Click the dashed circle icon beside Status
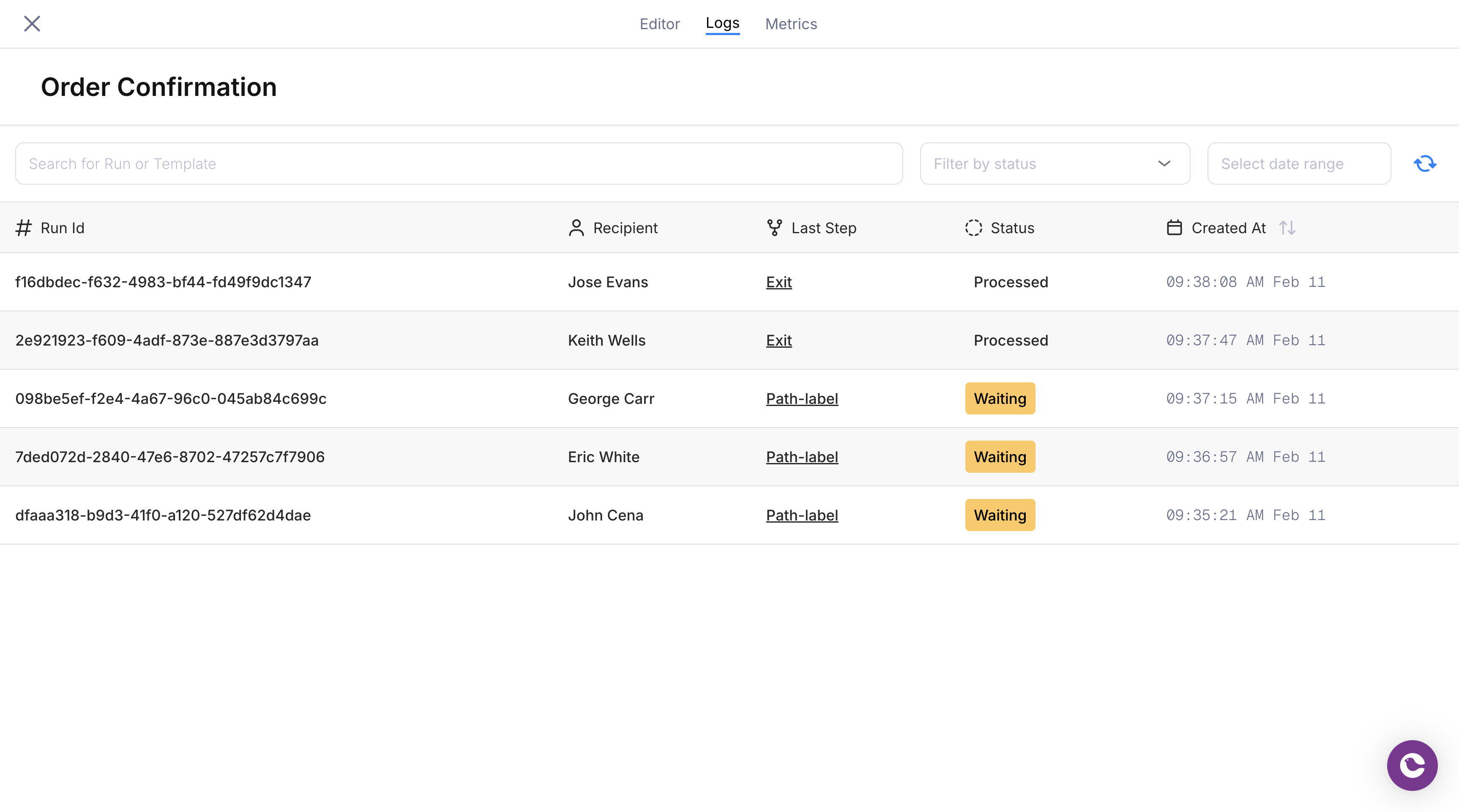 coord(973,228)
